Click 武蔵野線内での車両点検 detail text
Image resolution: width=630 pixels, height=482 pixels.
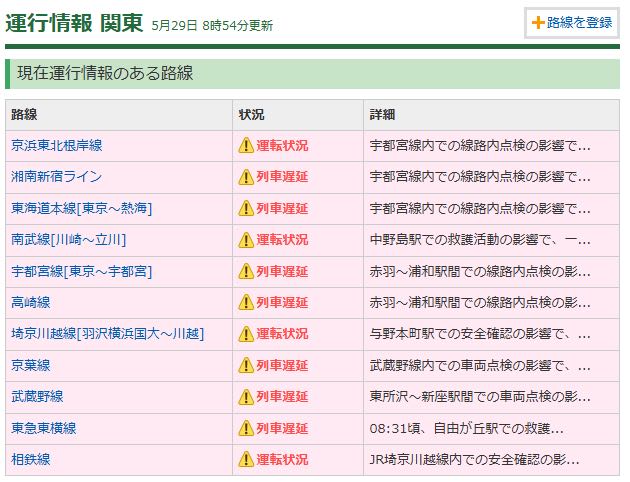(480, 366)
